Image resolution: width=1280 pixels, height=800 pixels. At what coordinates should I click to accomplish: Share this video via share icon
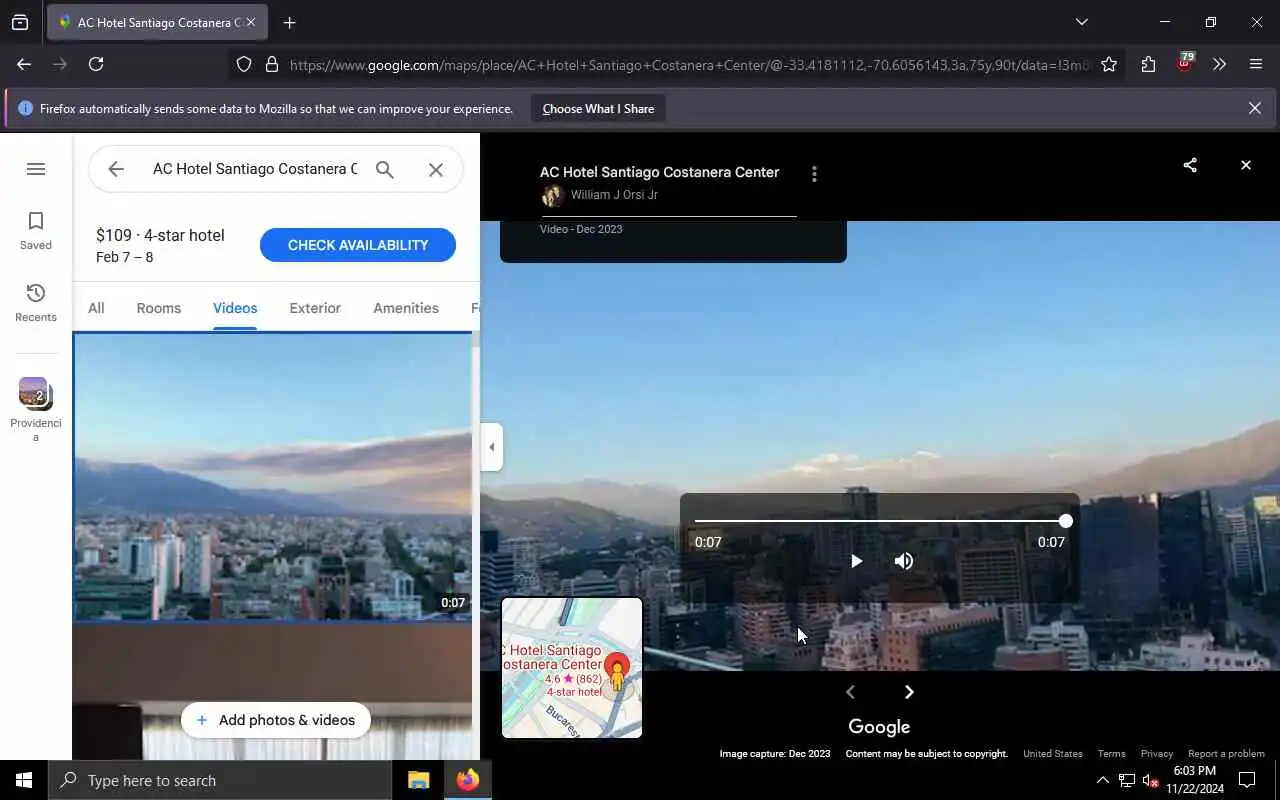[1190, 165]
